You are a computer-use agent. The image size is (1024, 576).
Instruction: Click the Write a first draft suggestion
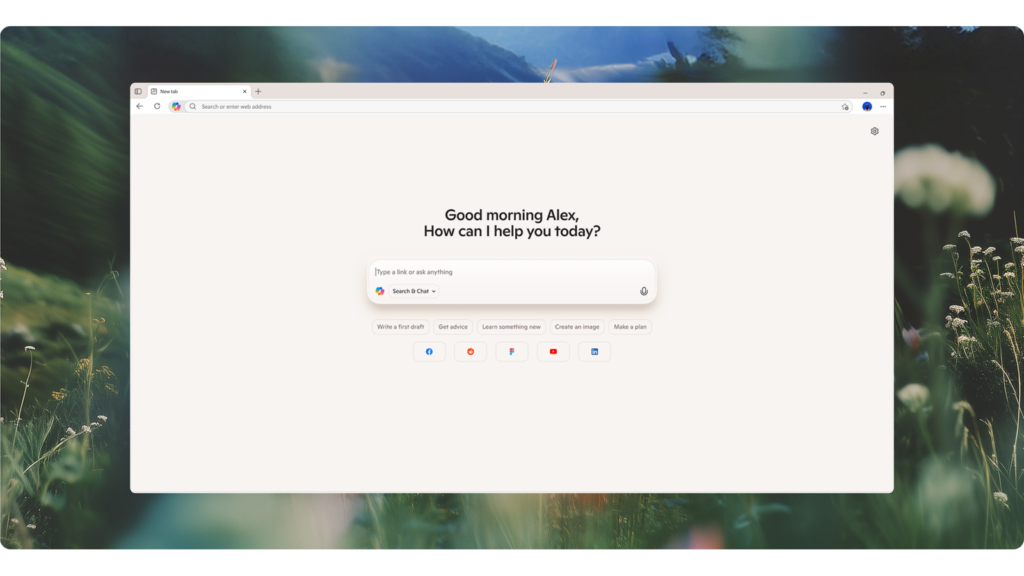point(400,327)
